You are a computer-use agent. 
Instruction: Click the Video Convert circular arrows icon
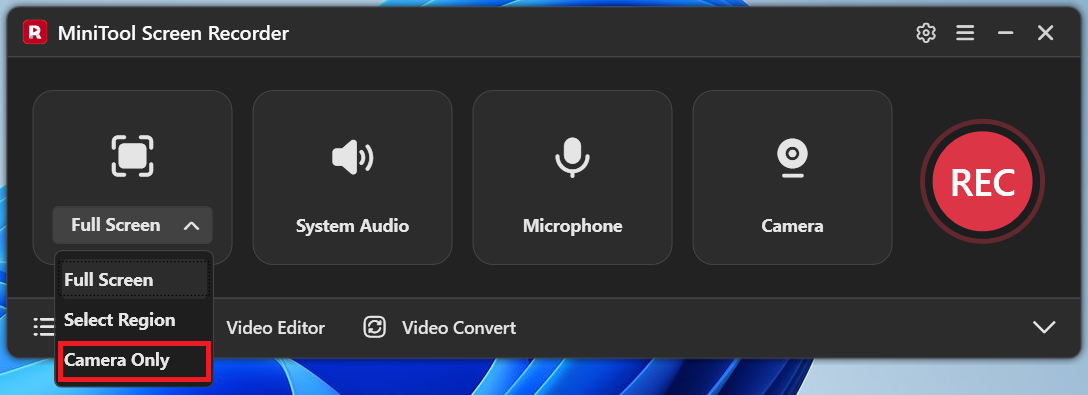[375, 328]
